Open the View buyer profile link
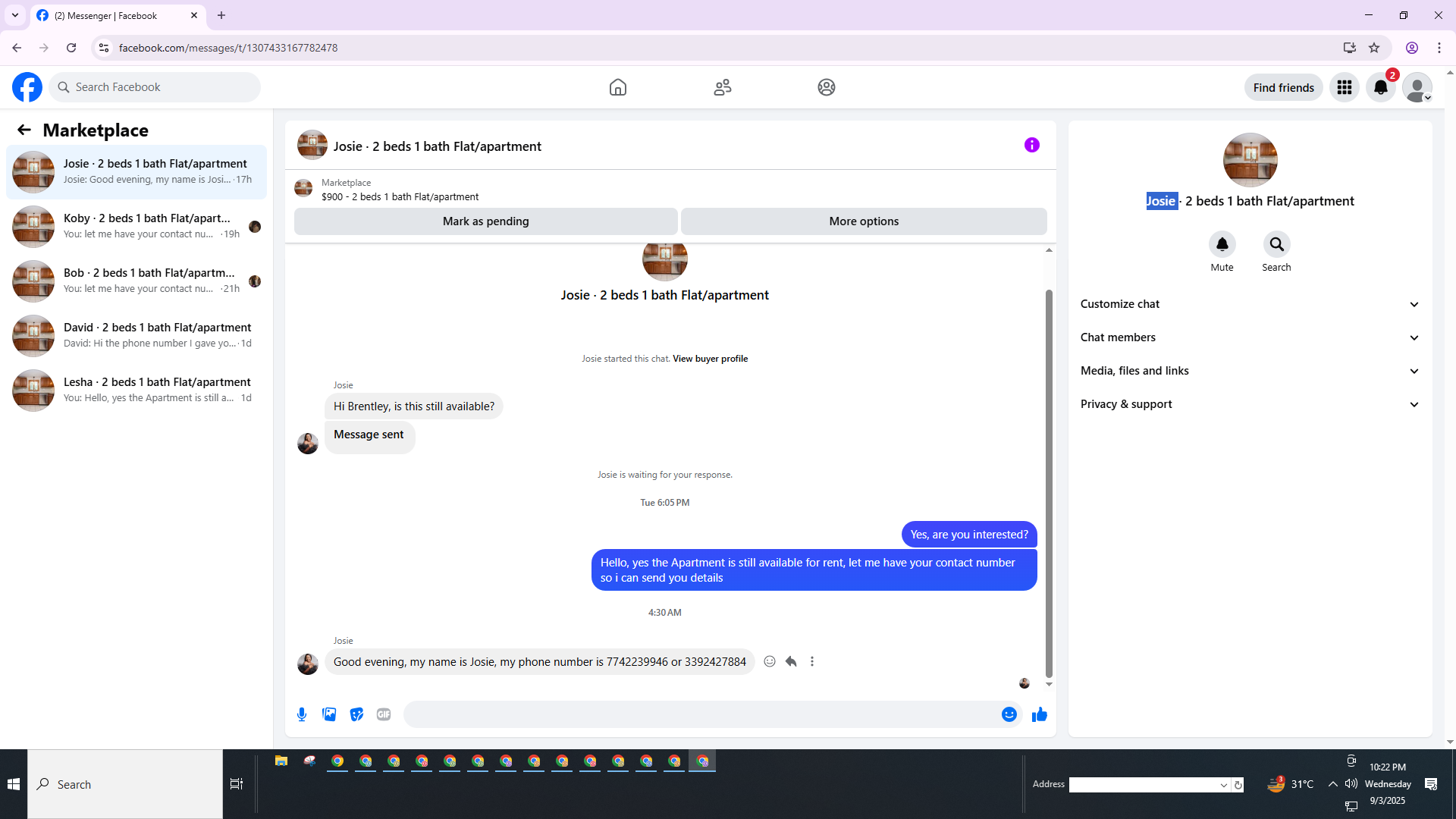The width and height of the screenshot is (1456, 819). (x=710, y=359)
